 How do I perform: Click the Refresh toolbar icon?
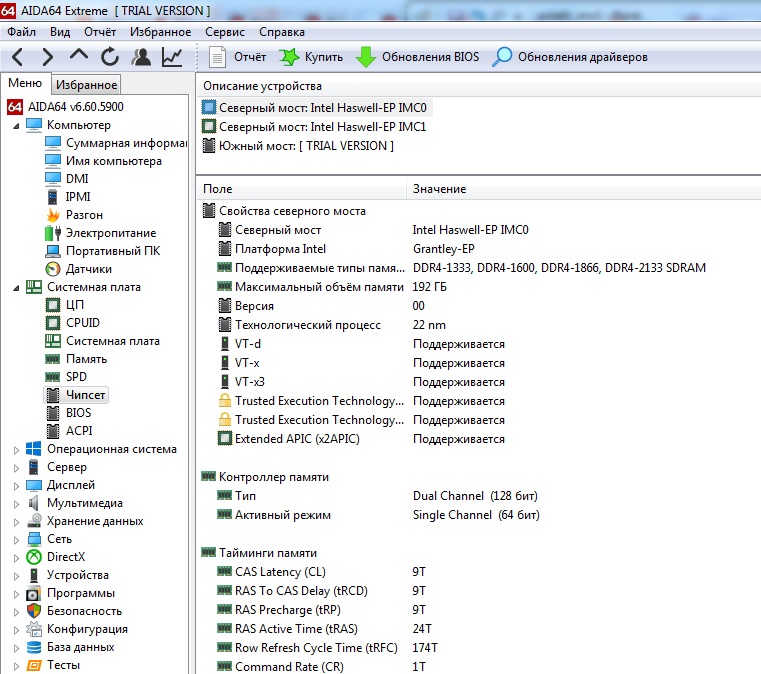[x=110, y=57]
